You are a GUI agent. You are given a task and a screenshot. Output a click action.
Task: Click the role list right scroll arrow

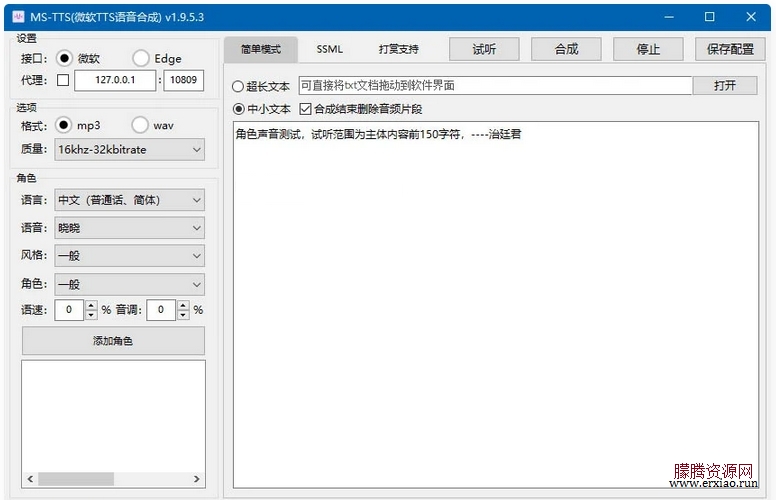196,479
